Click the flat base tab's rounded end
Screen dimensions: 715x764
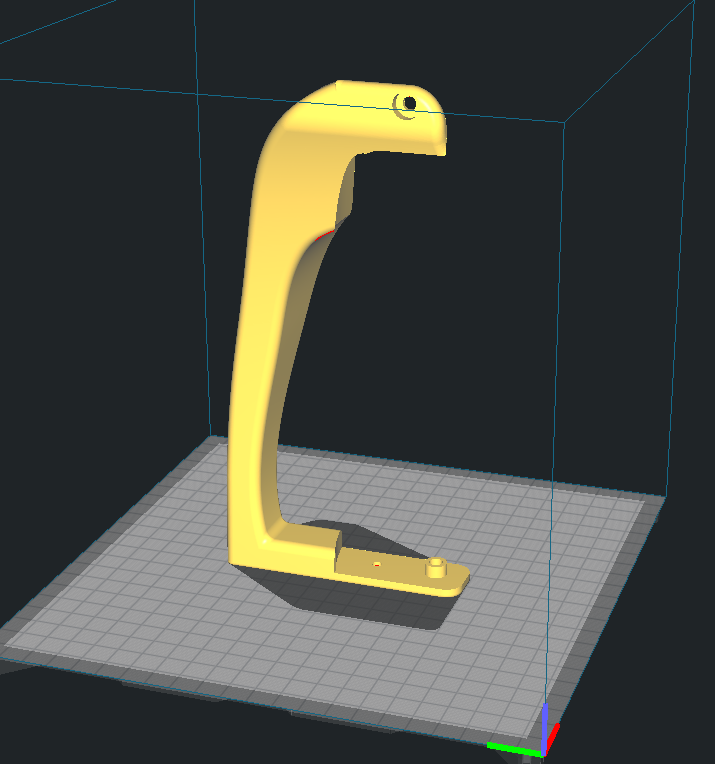point(458,580)
